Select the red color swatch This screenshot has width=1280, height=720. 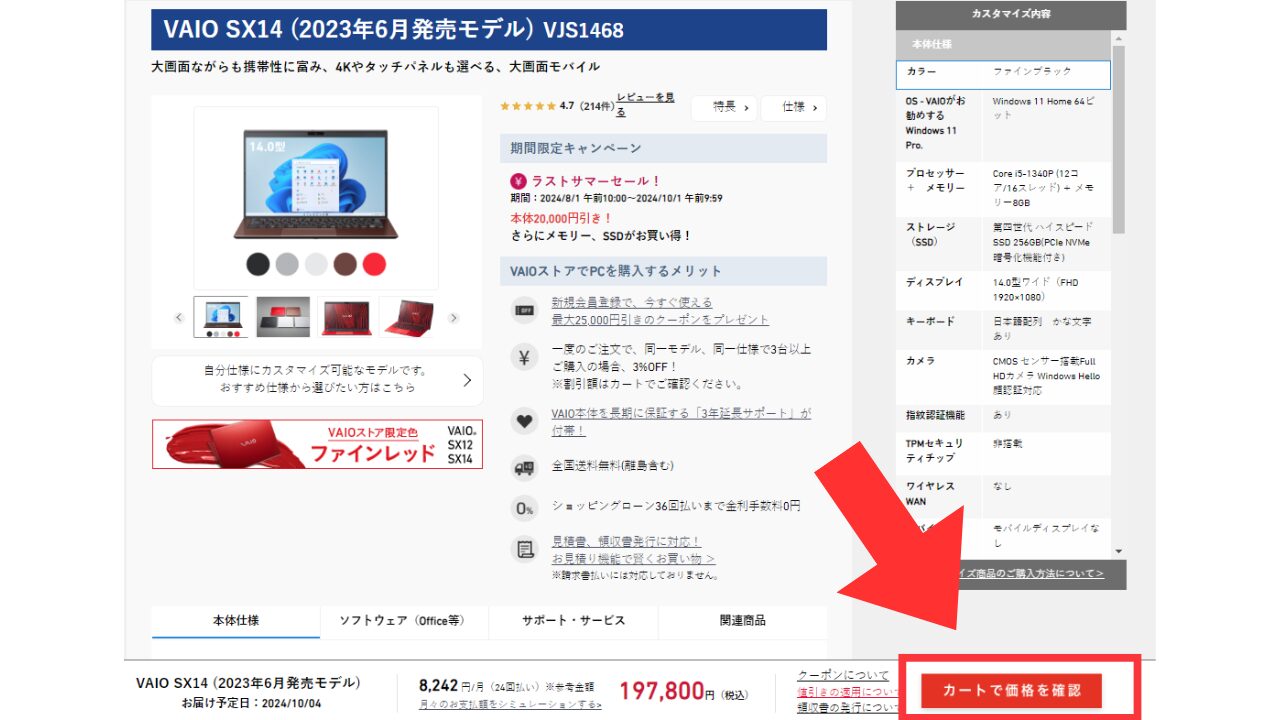click(374, 264)
